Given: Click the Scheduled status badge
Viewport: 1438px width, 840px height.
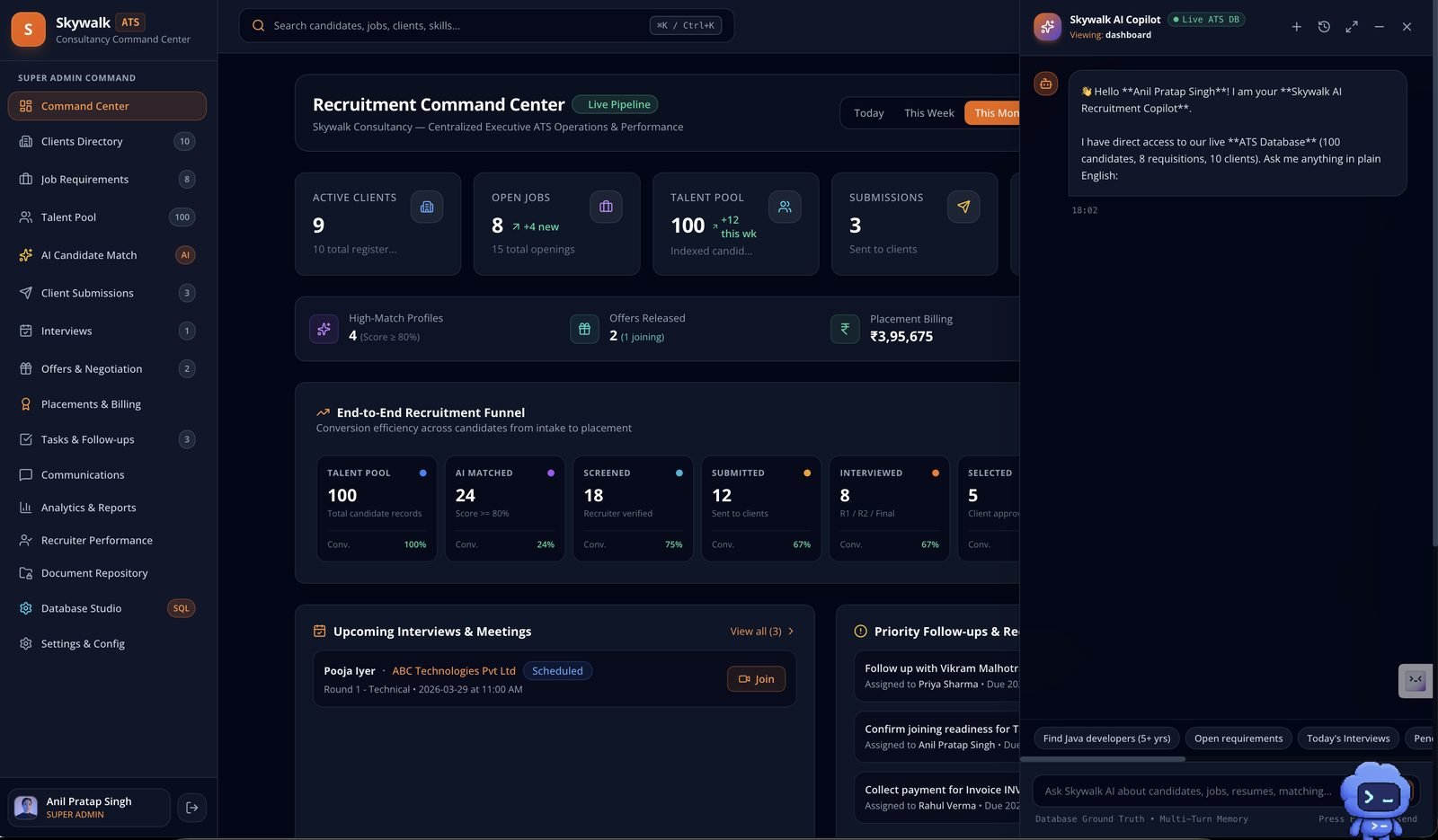Looking at the screenshot, I should point(557,671).
